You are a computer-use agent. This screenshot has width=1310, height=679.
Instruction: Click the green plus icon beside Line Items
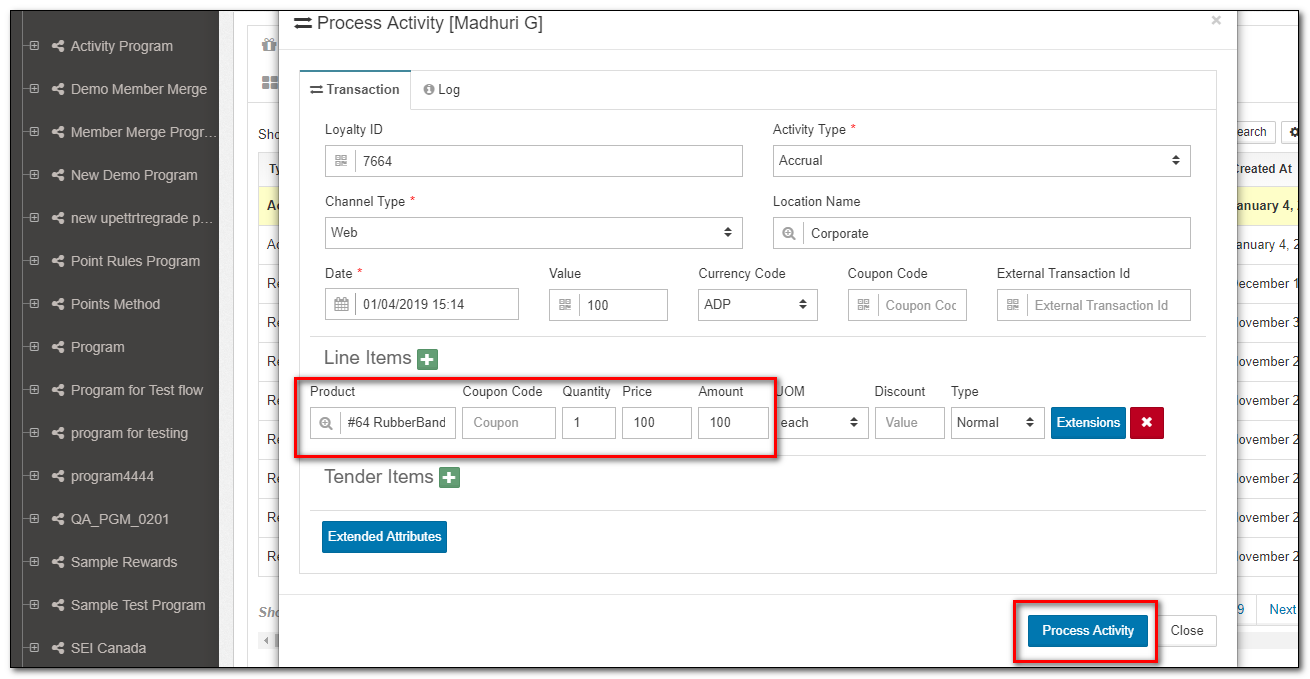[x=428, y=359]
